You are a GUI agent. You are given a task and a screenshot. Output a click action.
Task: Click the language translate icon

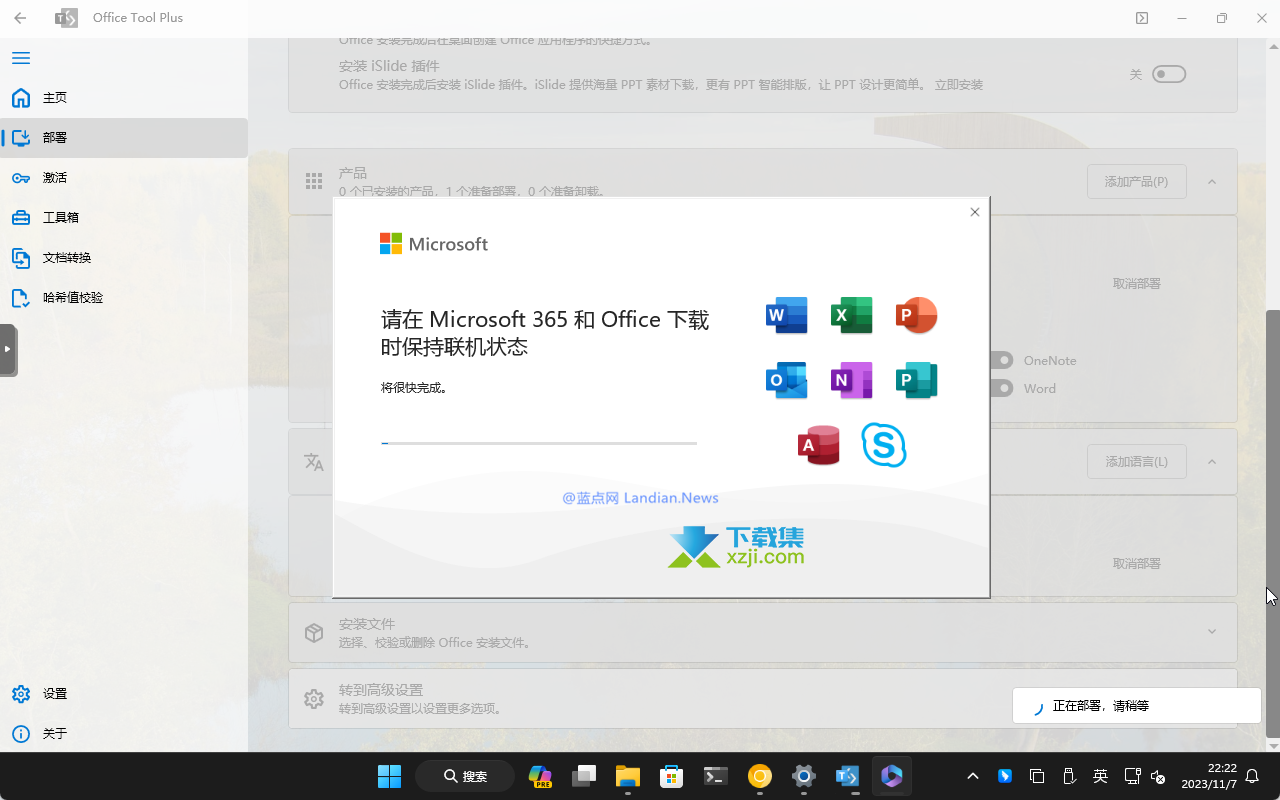(314, 462)
